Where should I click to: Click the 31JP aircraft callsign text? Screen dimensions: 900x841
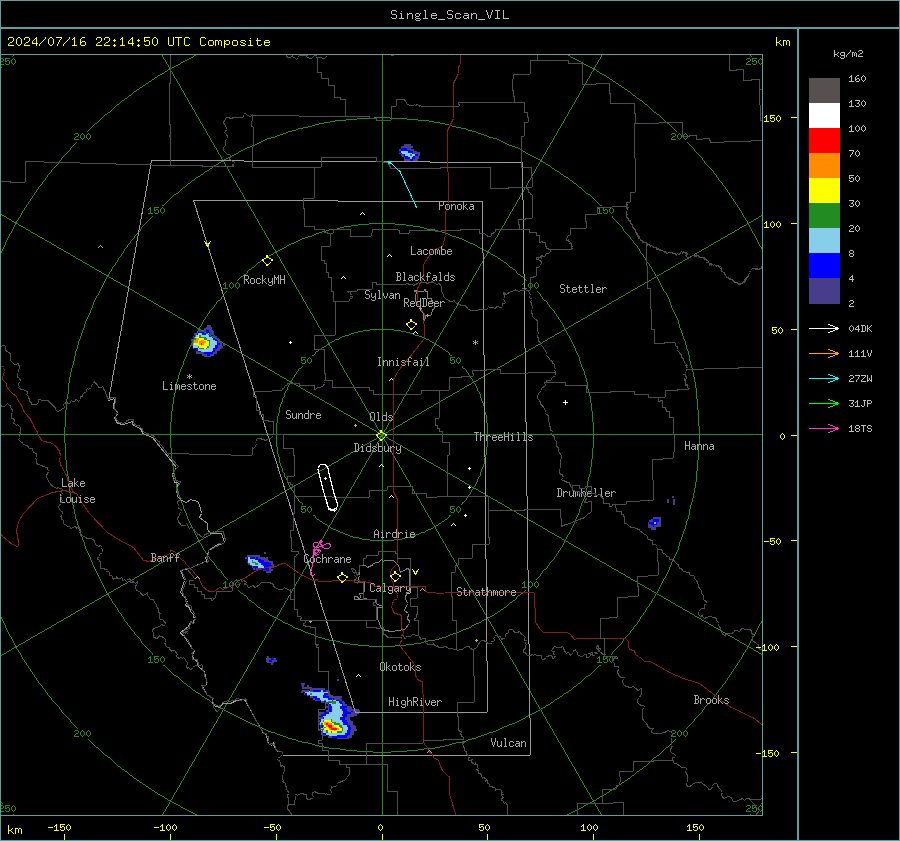point(860,404)
